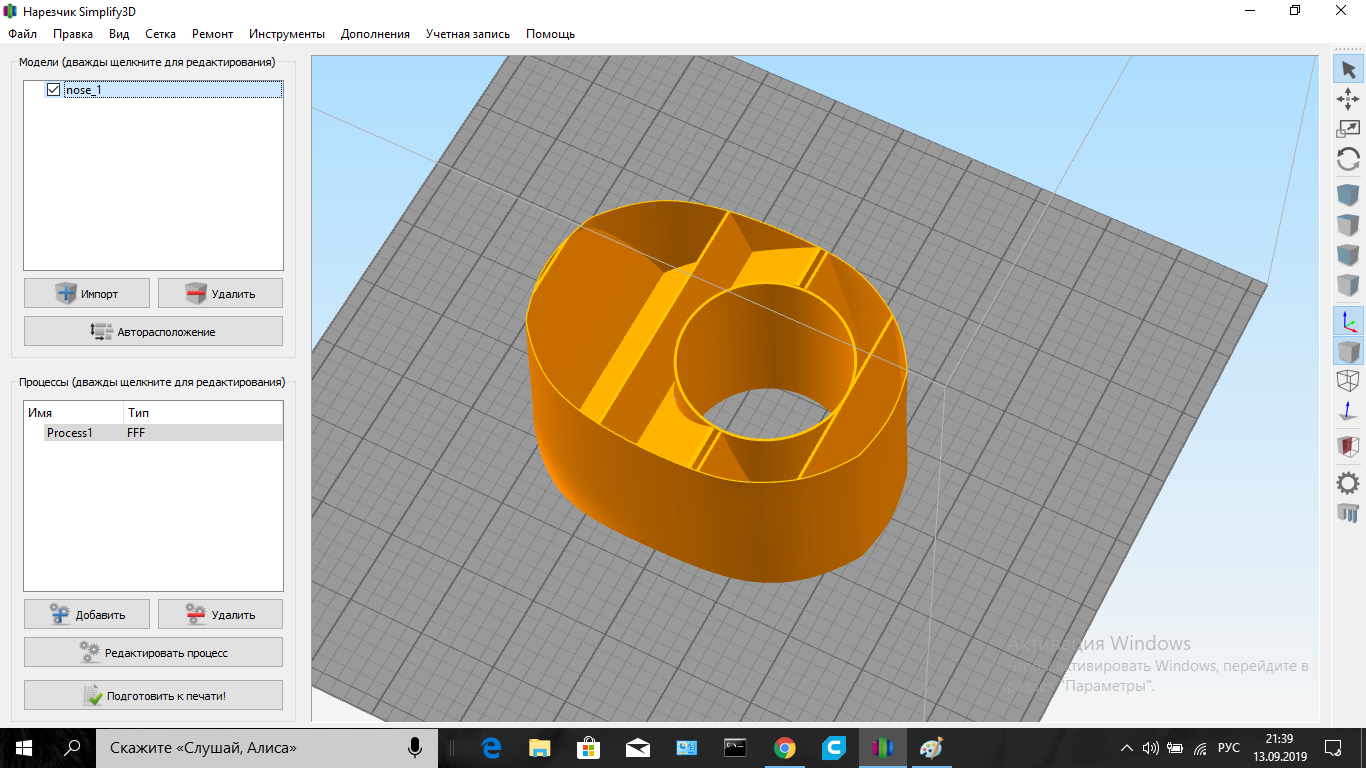
Task: Click the Импорт button
Action: pos(87,293)
